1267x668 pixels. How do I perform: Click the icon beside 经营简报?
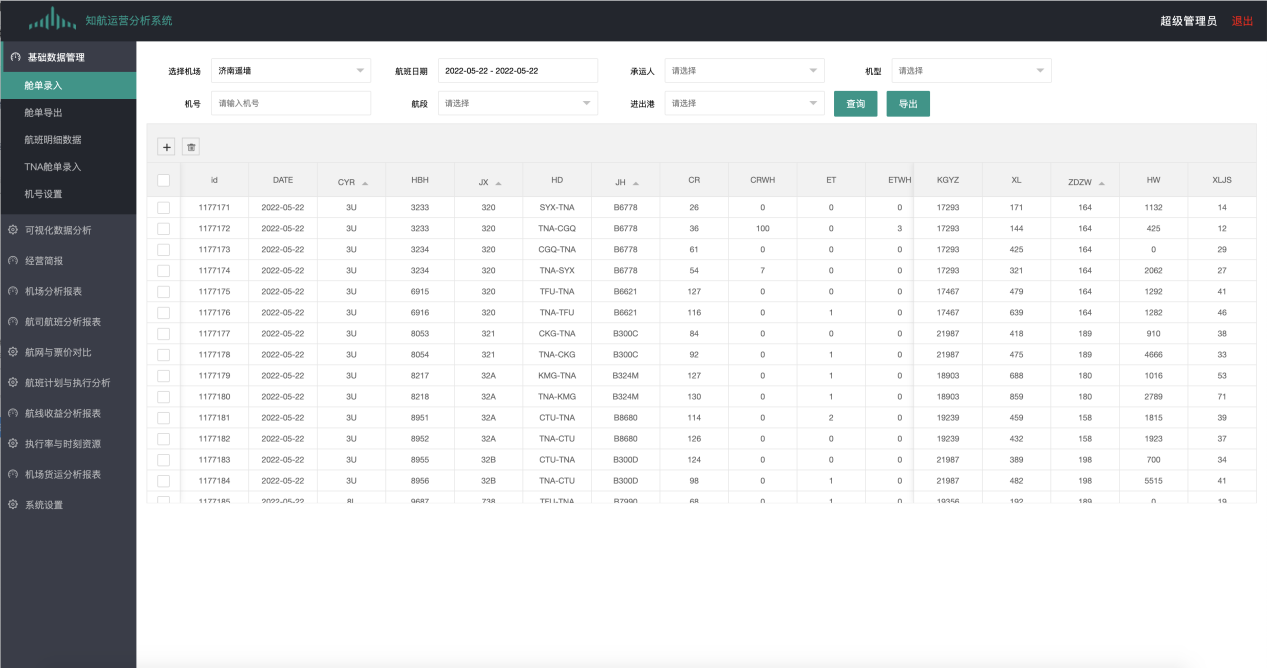pyautogui.click(x=13, y=261)
